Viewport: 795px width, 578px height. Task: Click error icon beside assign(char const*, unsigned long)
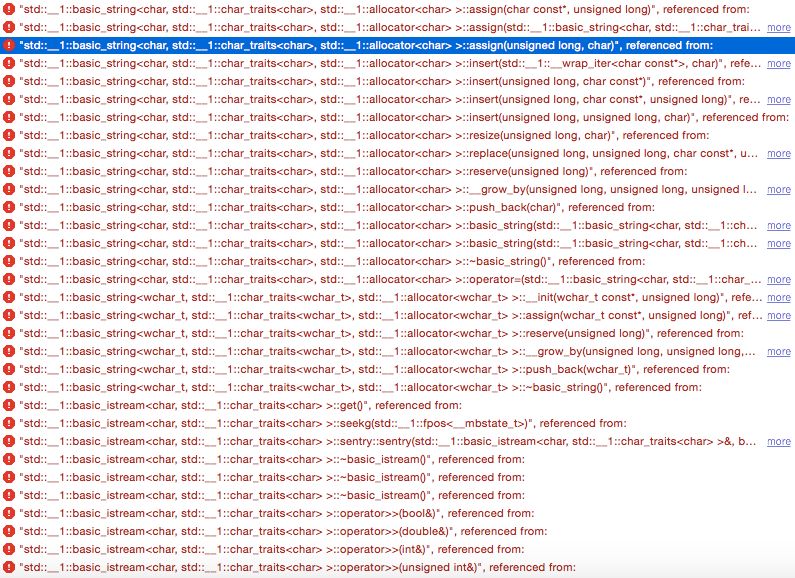tap(9, 9)
